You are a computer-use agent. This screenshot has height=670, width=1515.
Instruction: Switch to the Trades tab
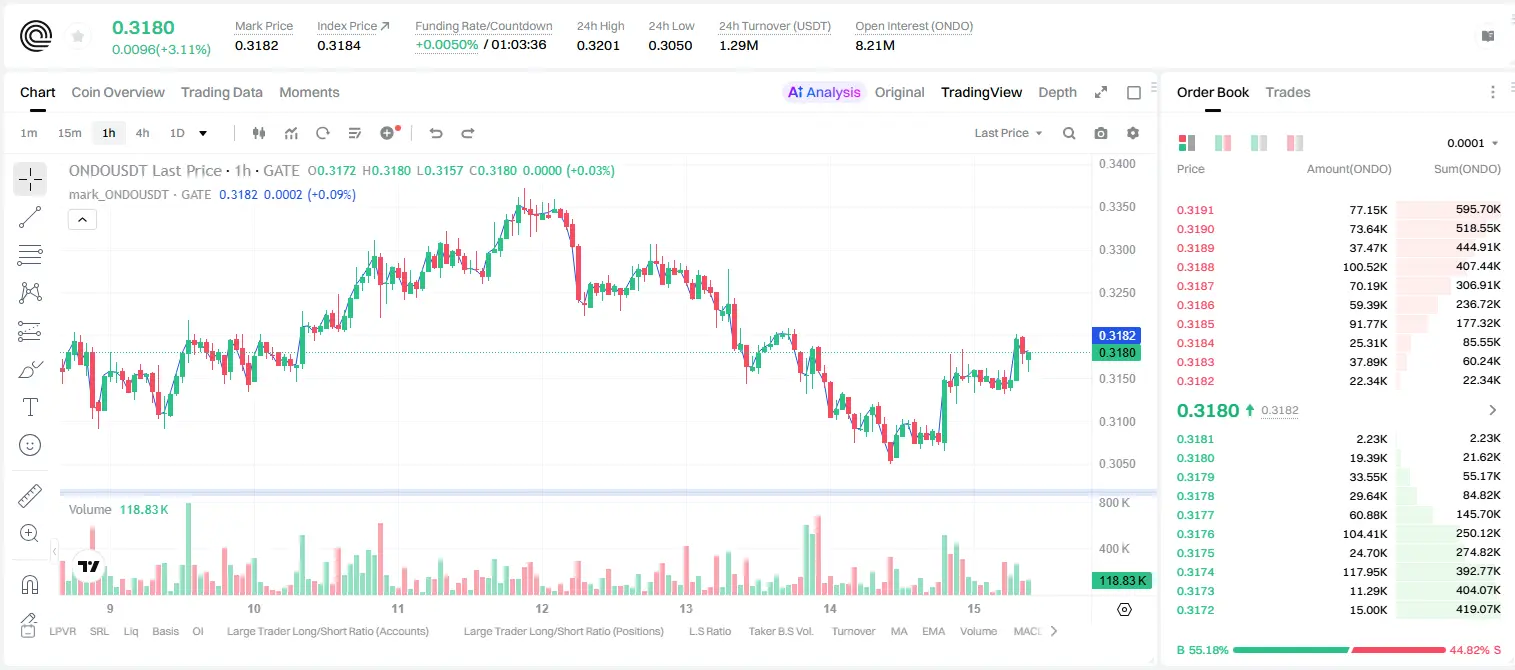point(1288,92)
